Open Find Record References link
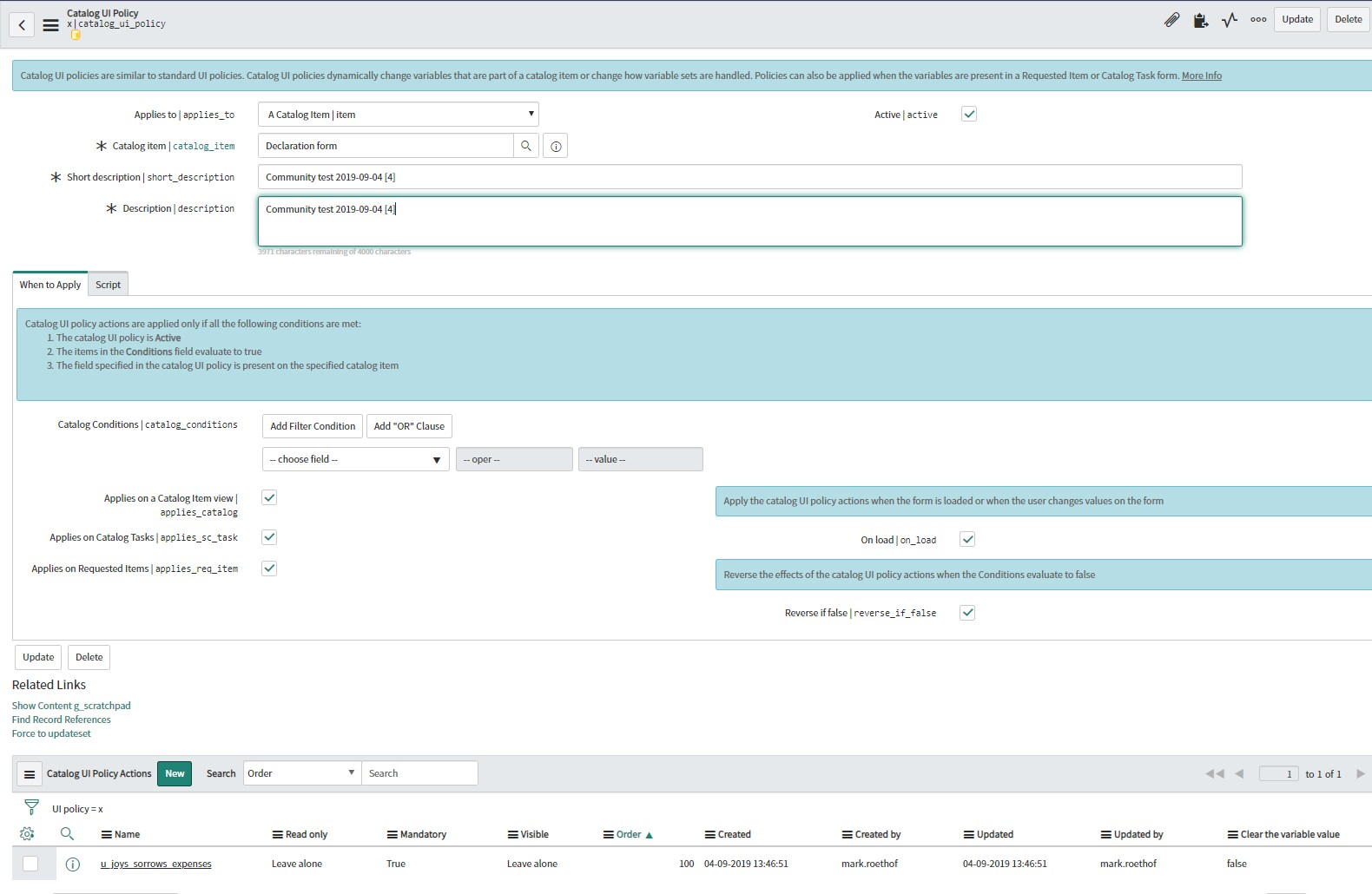The image size is (1372, 894). [62, 720]
